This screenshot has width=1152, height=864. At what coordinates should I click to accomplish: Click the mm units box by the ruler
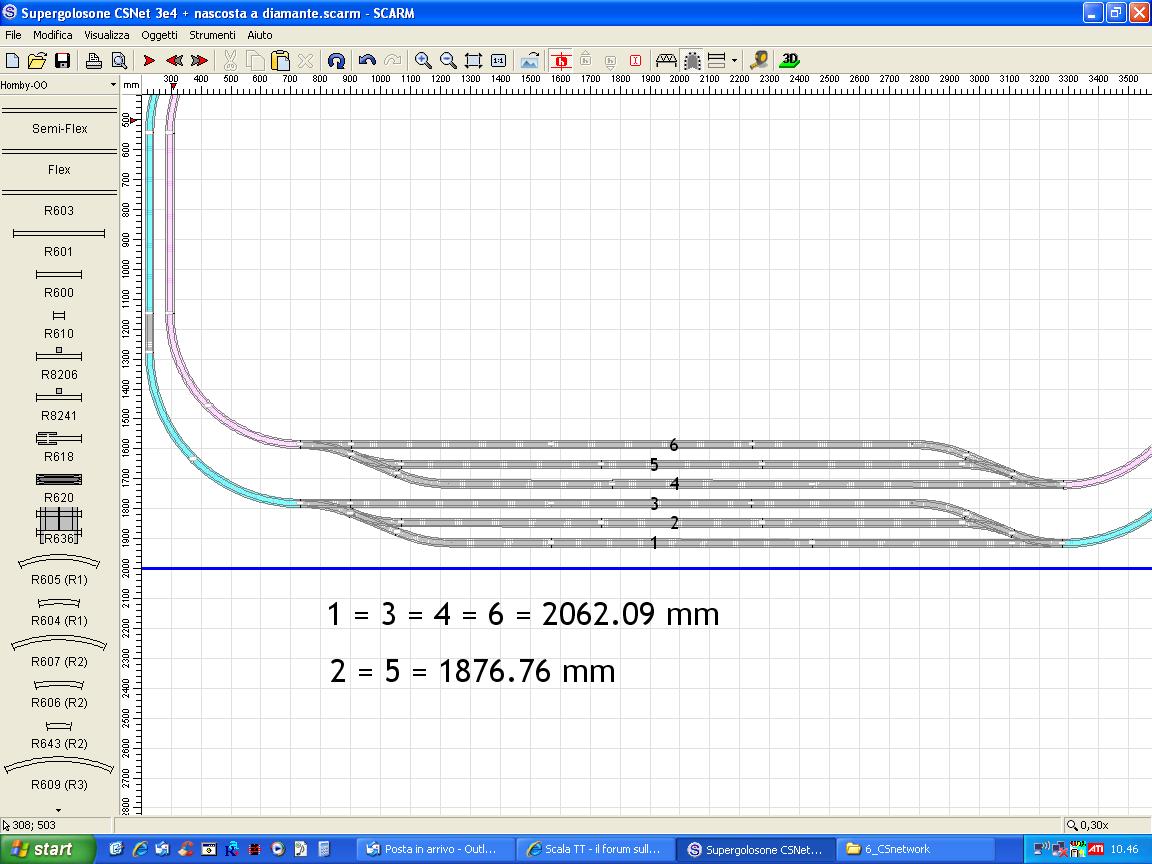click(131, 85)
